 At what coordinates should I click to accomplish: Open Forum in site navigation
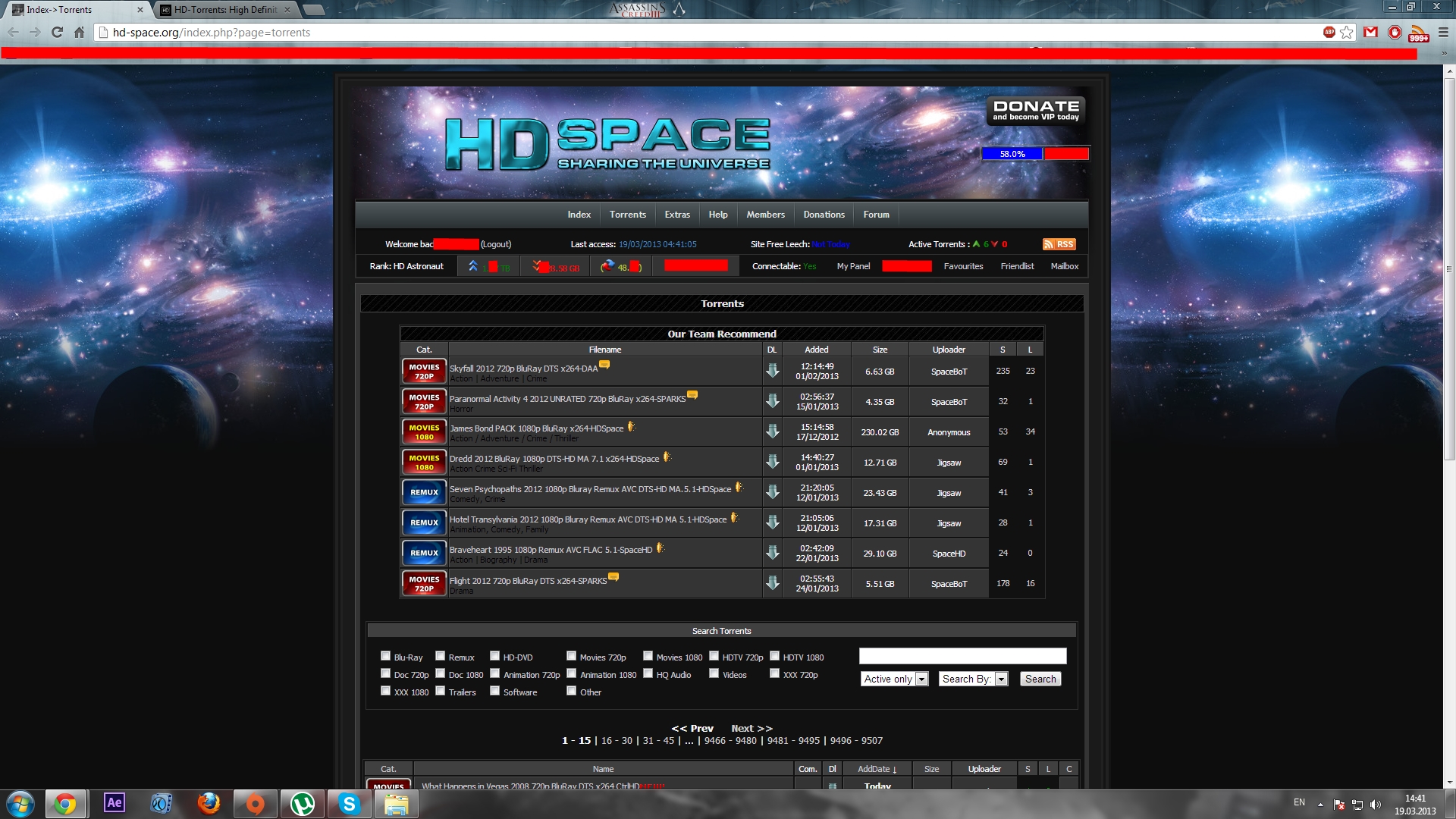coord(876,215)
